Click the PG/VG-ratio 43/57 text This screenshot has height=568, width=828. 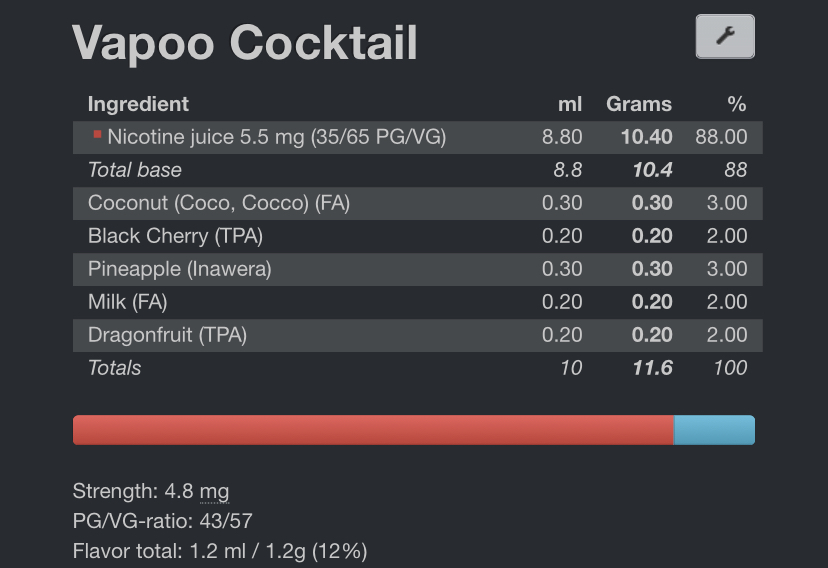(163, 521)
